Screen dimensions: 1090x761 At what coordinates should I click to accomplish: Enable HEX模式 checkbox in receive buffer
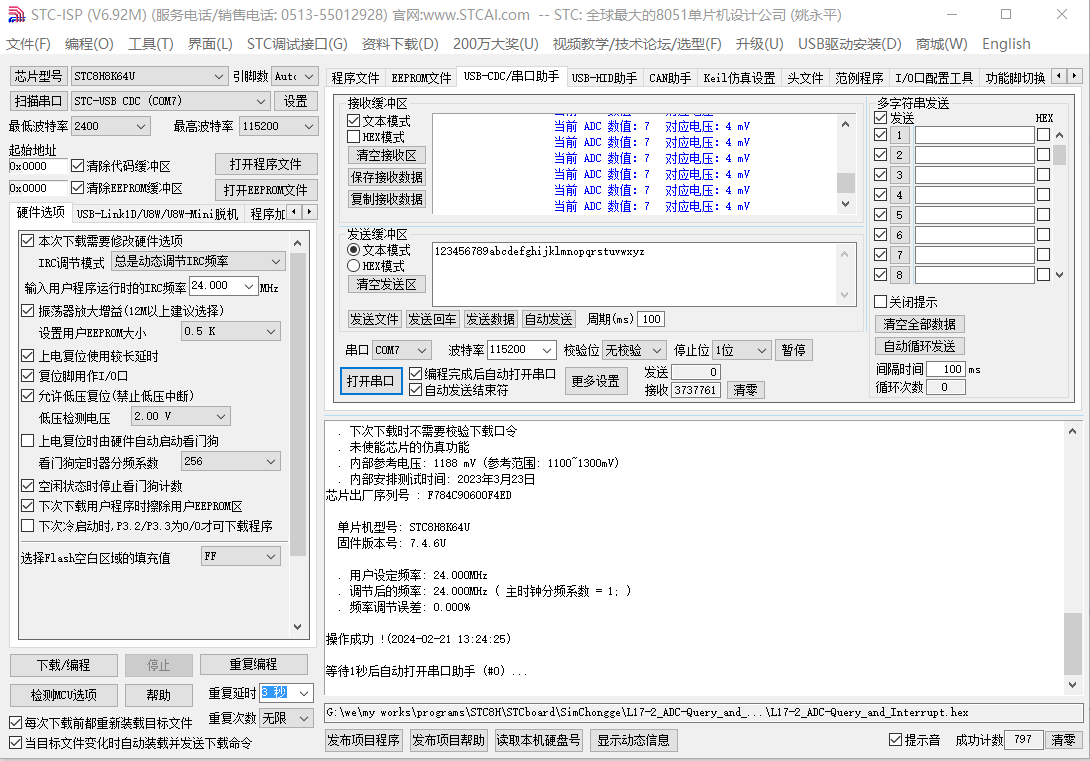tap(353, 137)
